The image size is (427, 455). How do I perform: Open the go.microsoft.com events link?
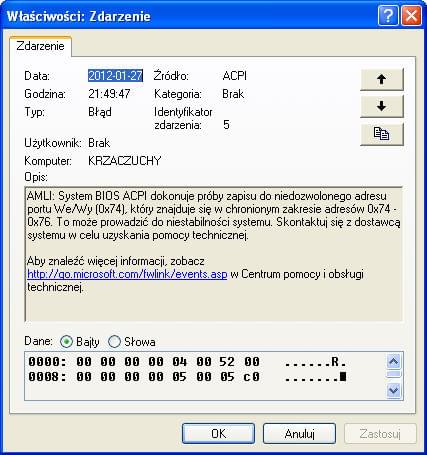(x=127, y=274)
